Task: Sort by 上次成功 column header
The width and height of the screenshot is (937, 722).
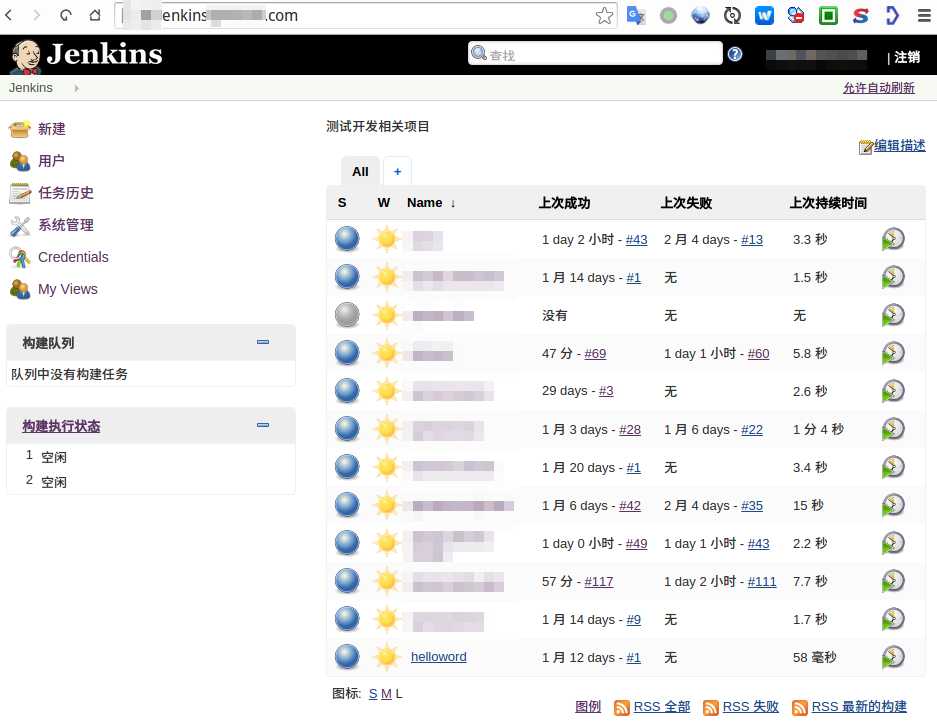Action: (564, 203)
